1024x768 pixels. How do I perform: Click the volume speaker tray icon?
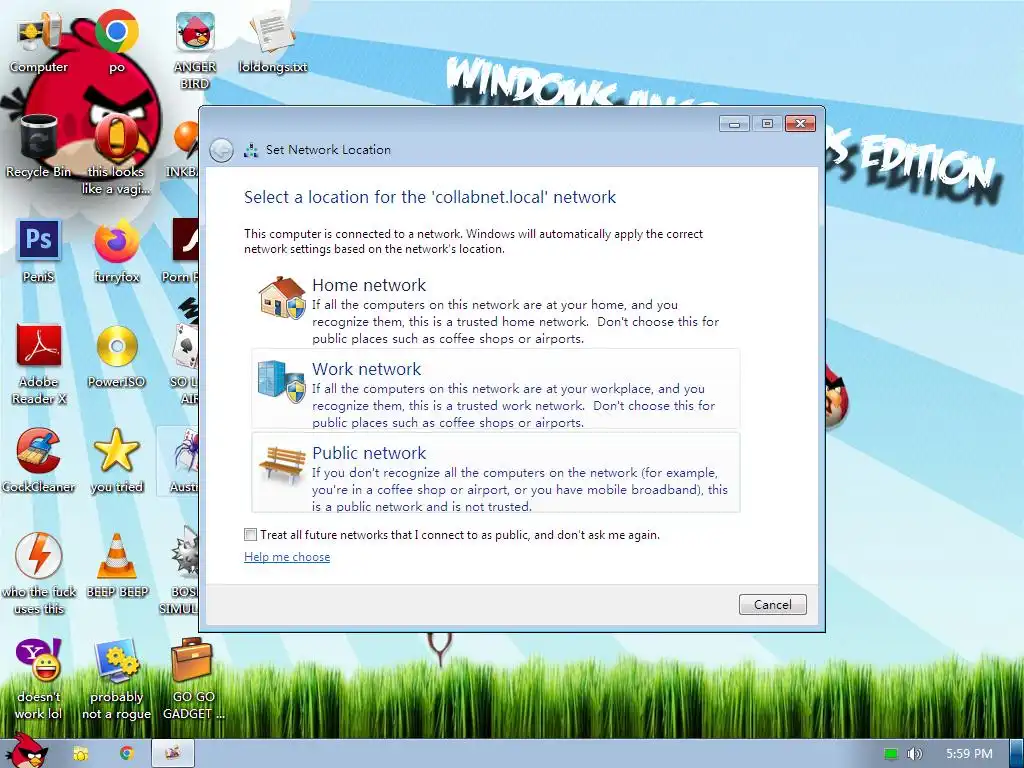[x=914, y=754]
